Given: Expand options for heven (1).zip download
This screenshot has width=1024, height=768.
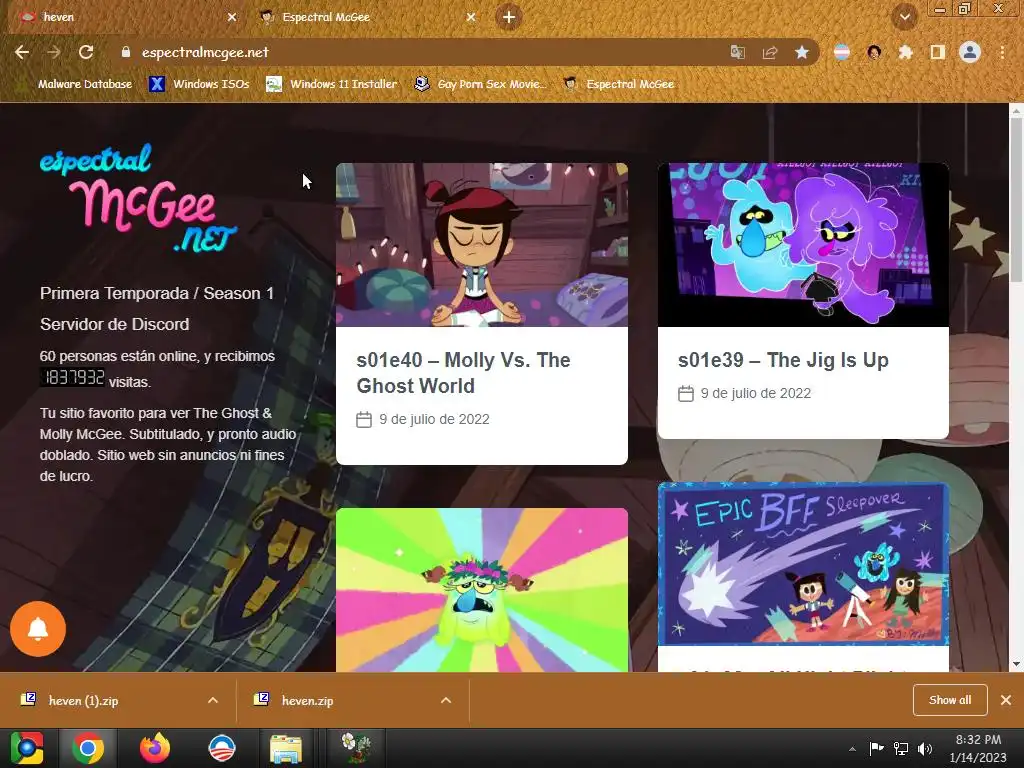Looking at the screenshot, I should pos(213,700).
